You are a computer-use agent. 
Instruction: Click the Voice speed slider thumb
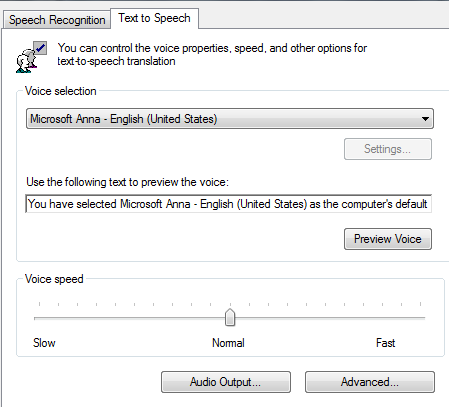pos(230,317)
